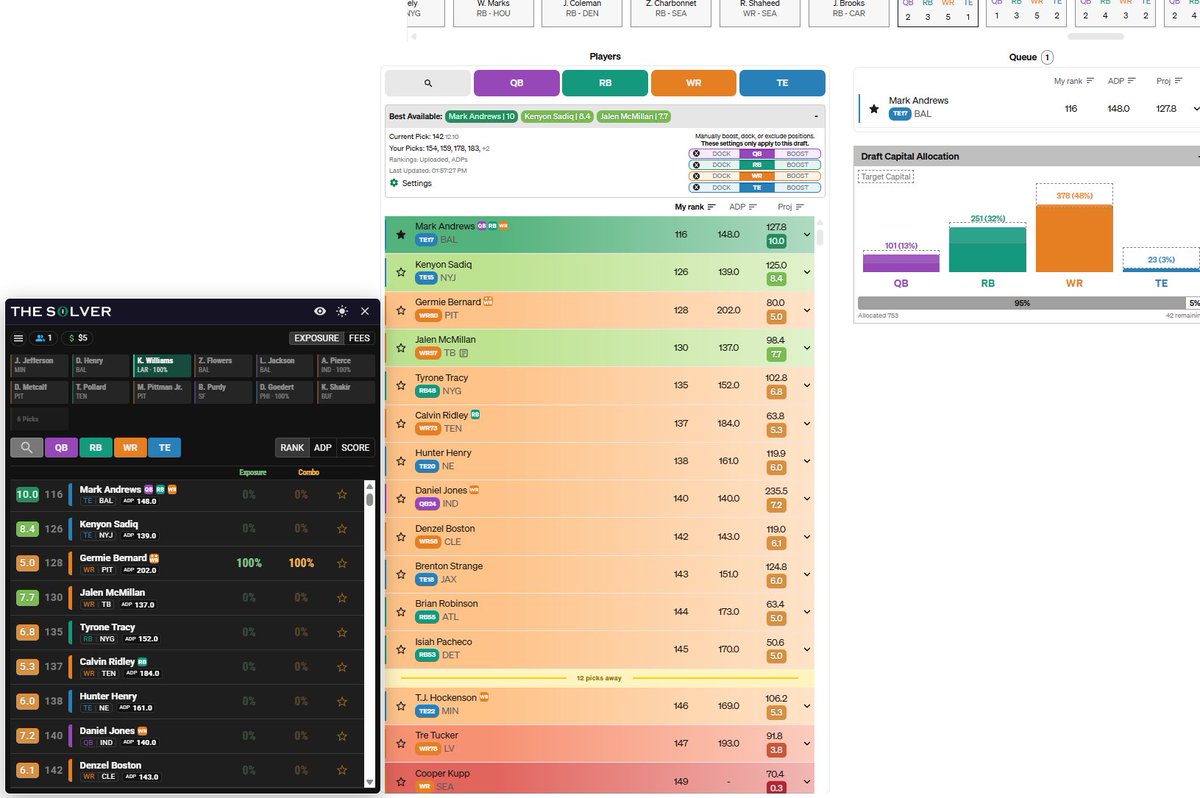This screenshot has width=1200, height=798.
Task: Toggle the eye visibility icon in The Solver header
Action: [320, 312]
